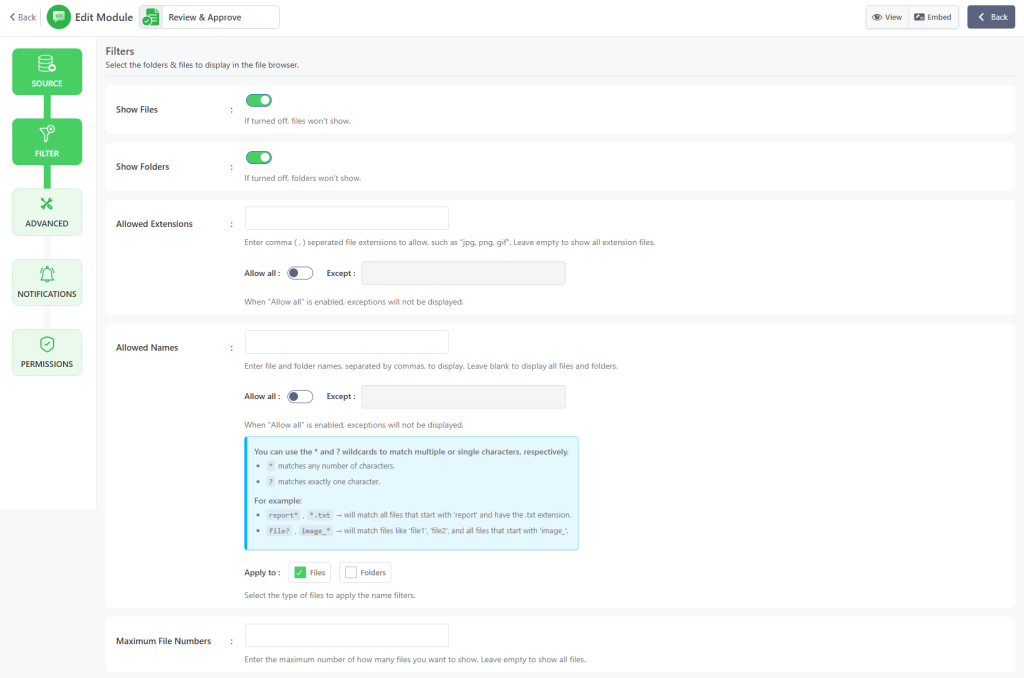Check the Folders apply-to checkbox
Image resolution: width=1024 pixels, height=678 pixels.
point(350,572)
